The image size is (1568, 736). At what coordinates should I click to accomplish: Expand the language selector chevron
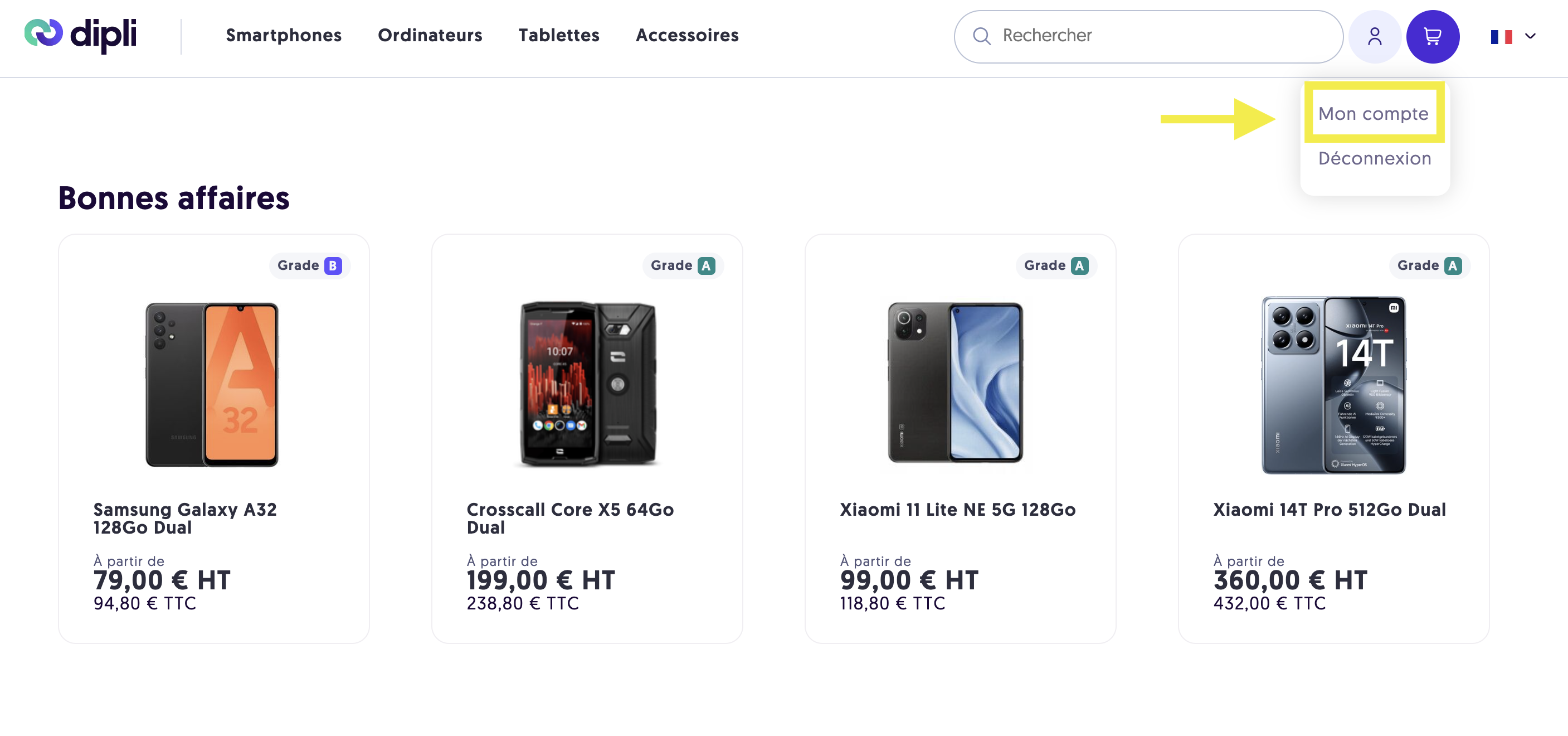[x=1530, y=37]
